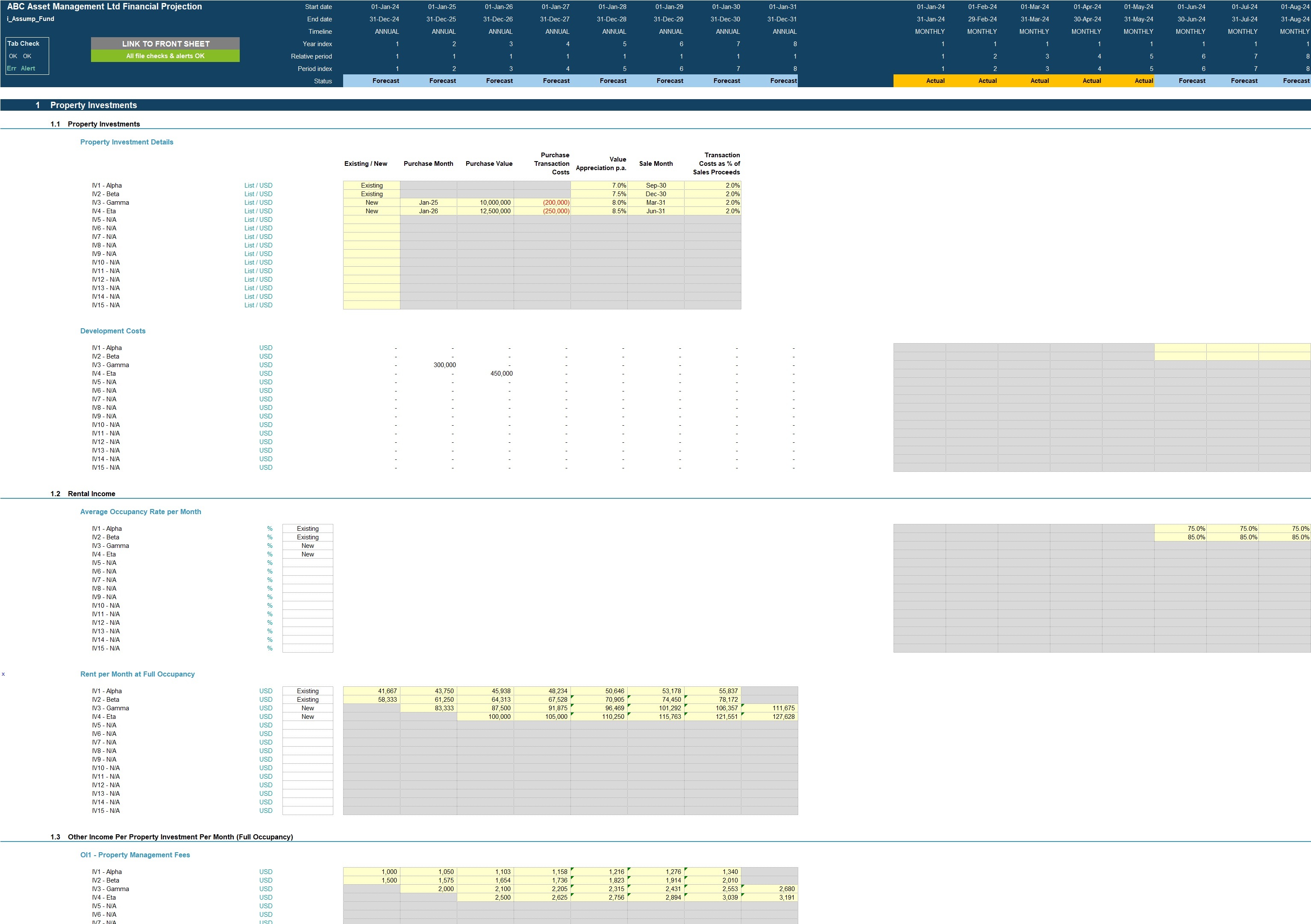Select rent 100,000 cell for IV4 - Eta

(485, 717)
